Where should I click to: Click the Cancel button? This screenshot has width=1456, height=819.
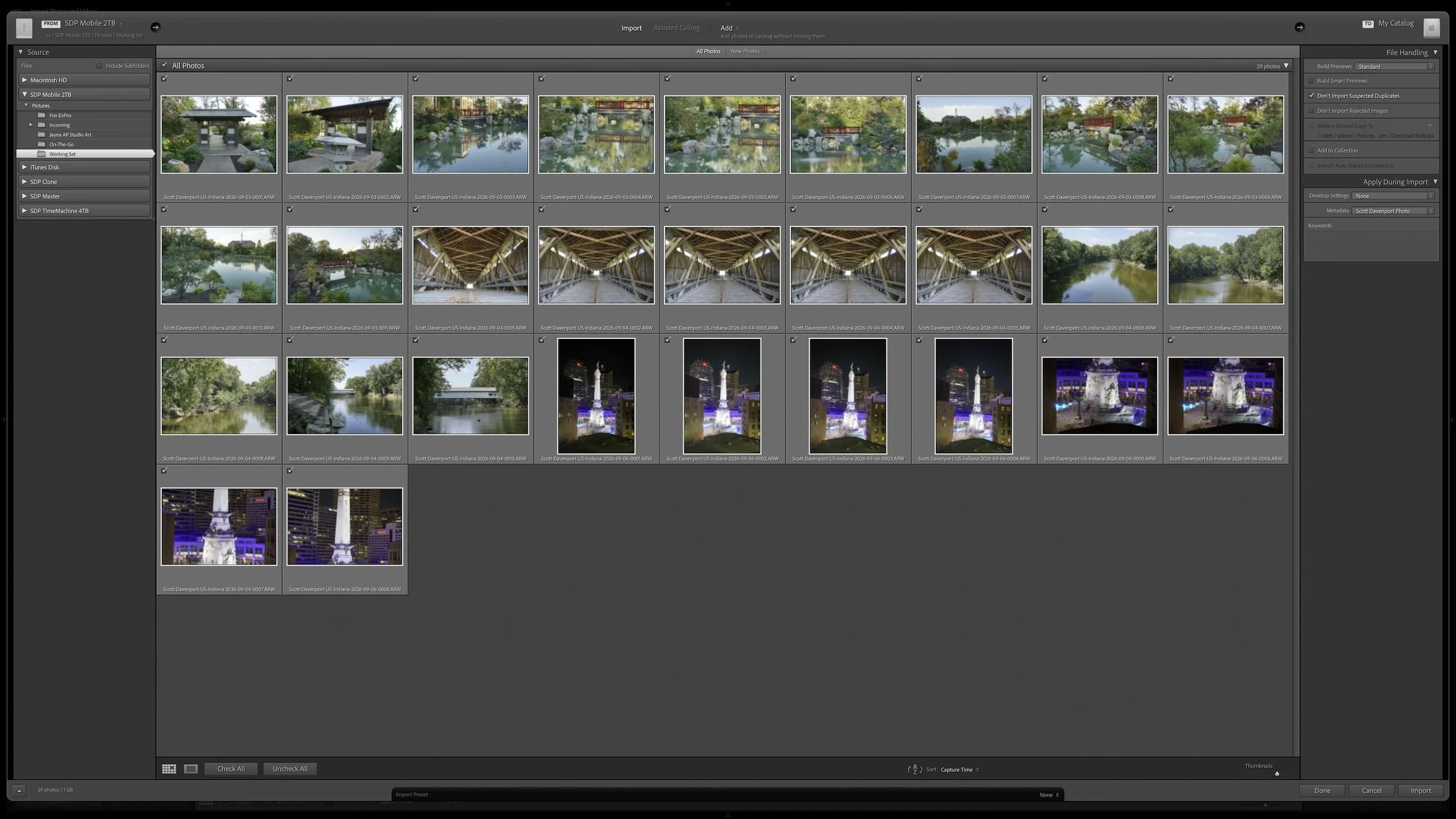click(x=1371, y=790)
